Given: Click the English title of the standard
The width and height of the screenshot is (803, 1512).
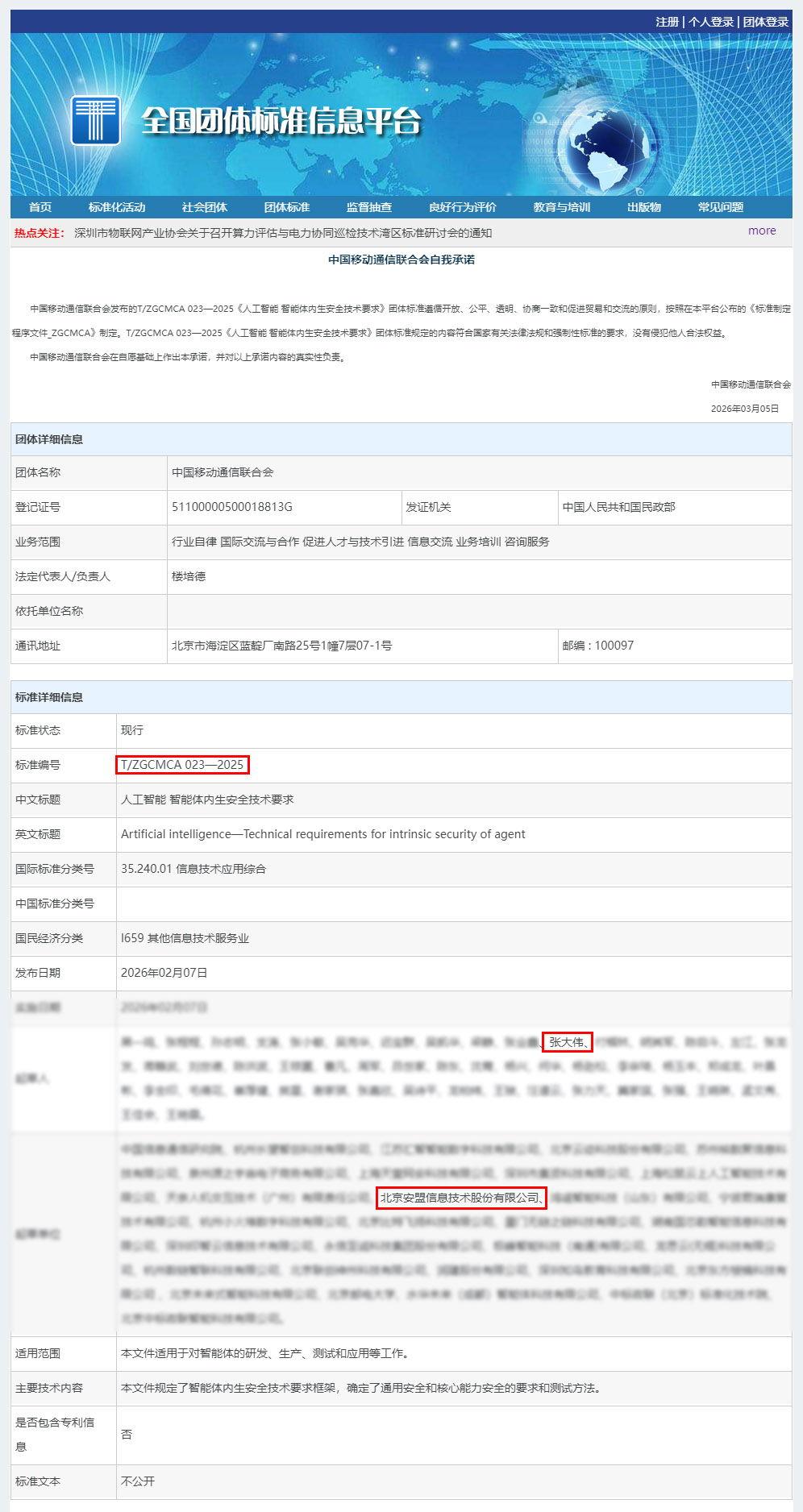Looking at the screenshot, I should point(322,834).
